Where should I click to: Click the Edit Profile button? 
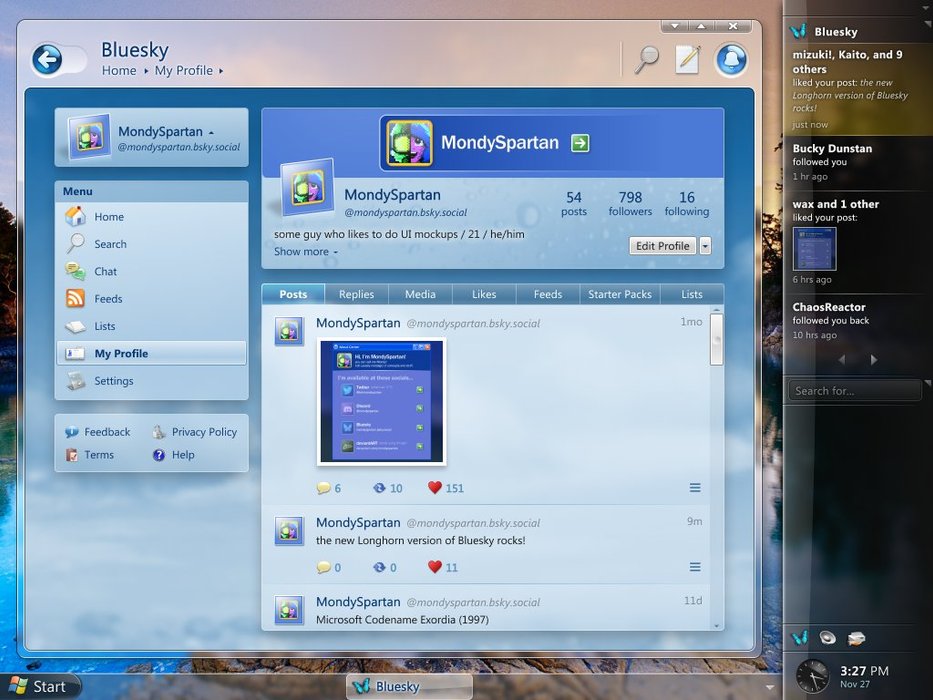click(662, 246)
